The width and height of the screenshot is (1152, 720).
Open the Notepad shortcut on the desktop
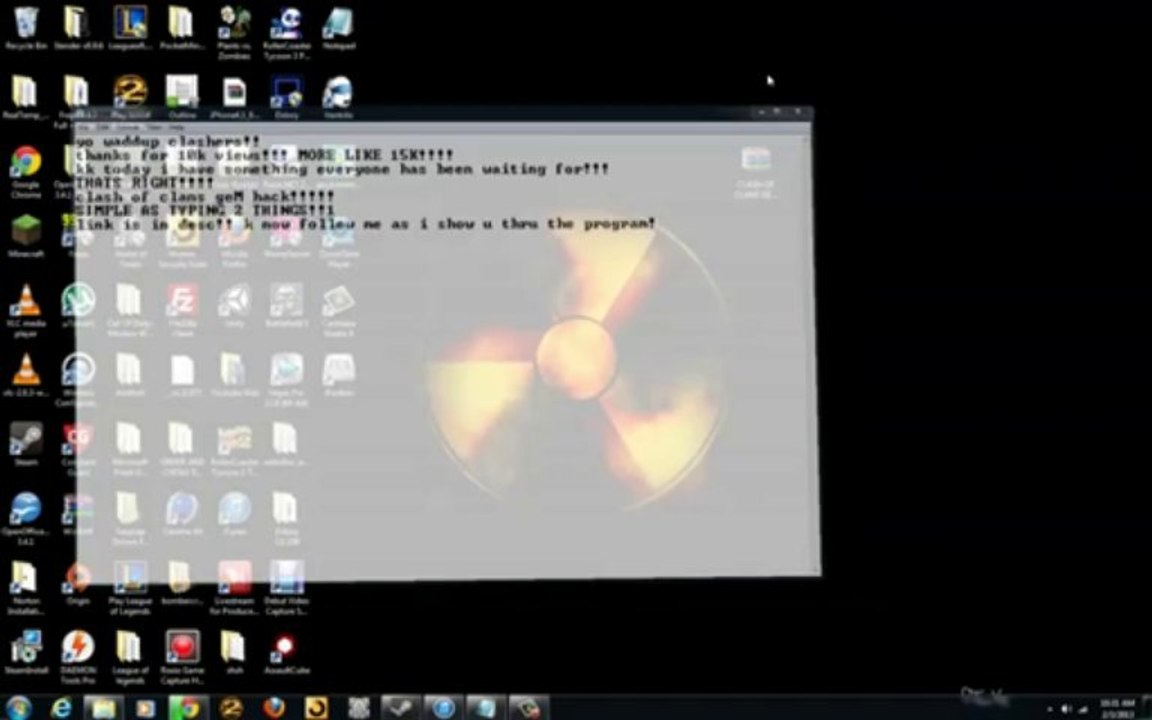(339, 28)
